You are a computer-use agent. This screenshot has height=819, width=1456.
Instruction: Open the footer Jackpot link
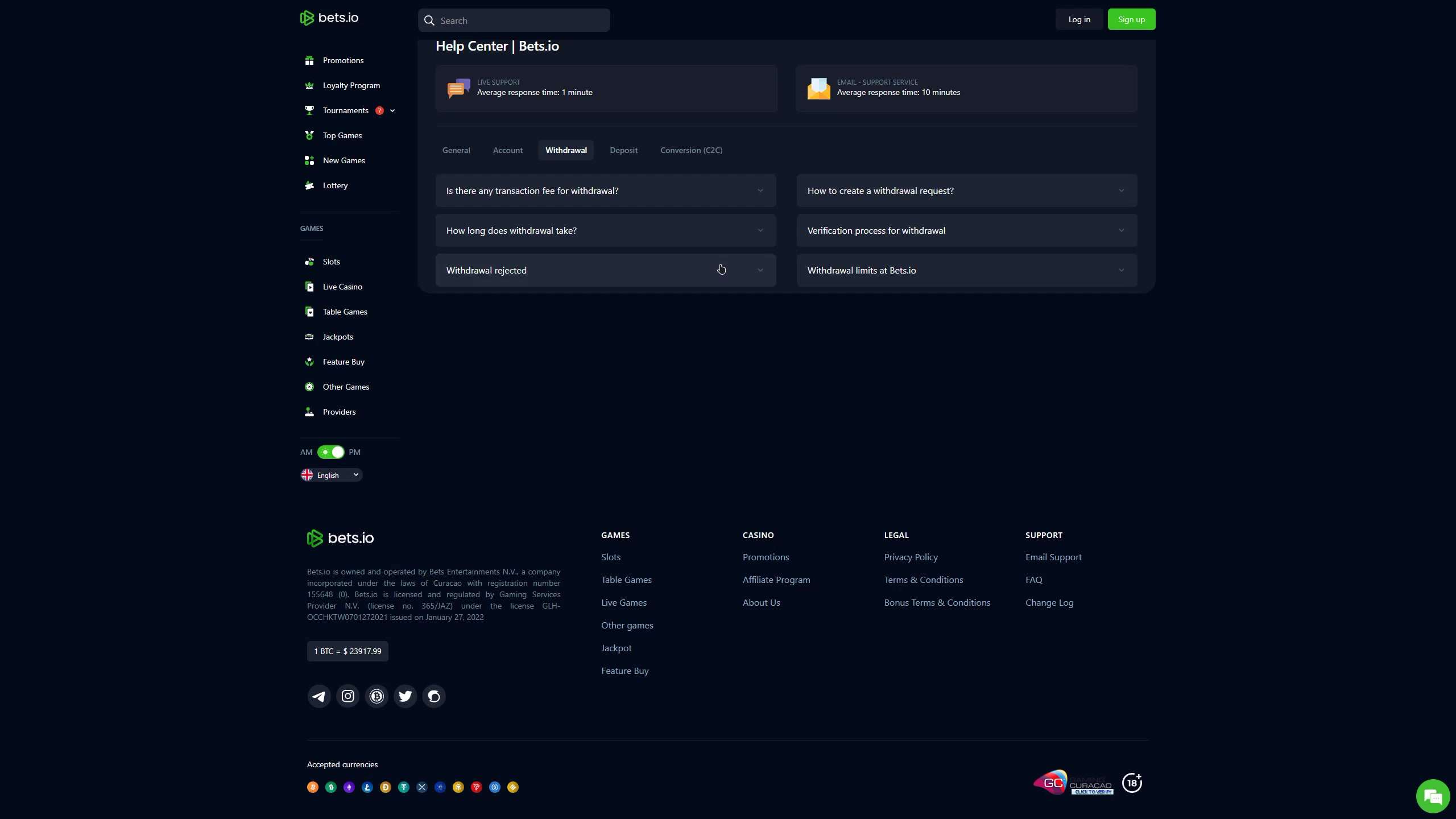[617, 648]
